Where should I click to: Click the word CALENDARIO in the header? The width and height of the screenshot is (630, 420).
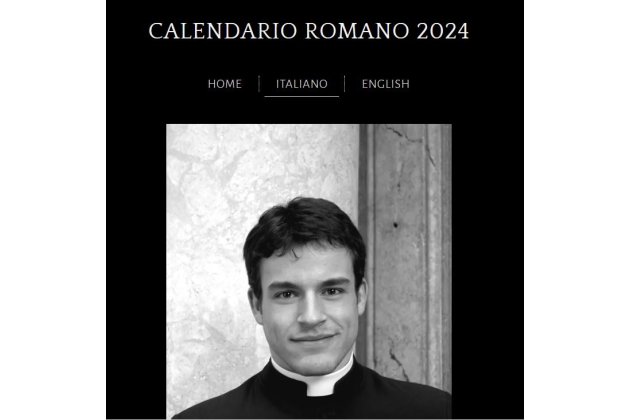click(x=223, y=31)
